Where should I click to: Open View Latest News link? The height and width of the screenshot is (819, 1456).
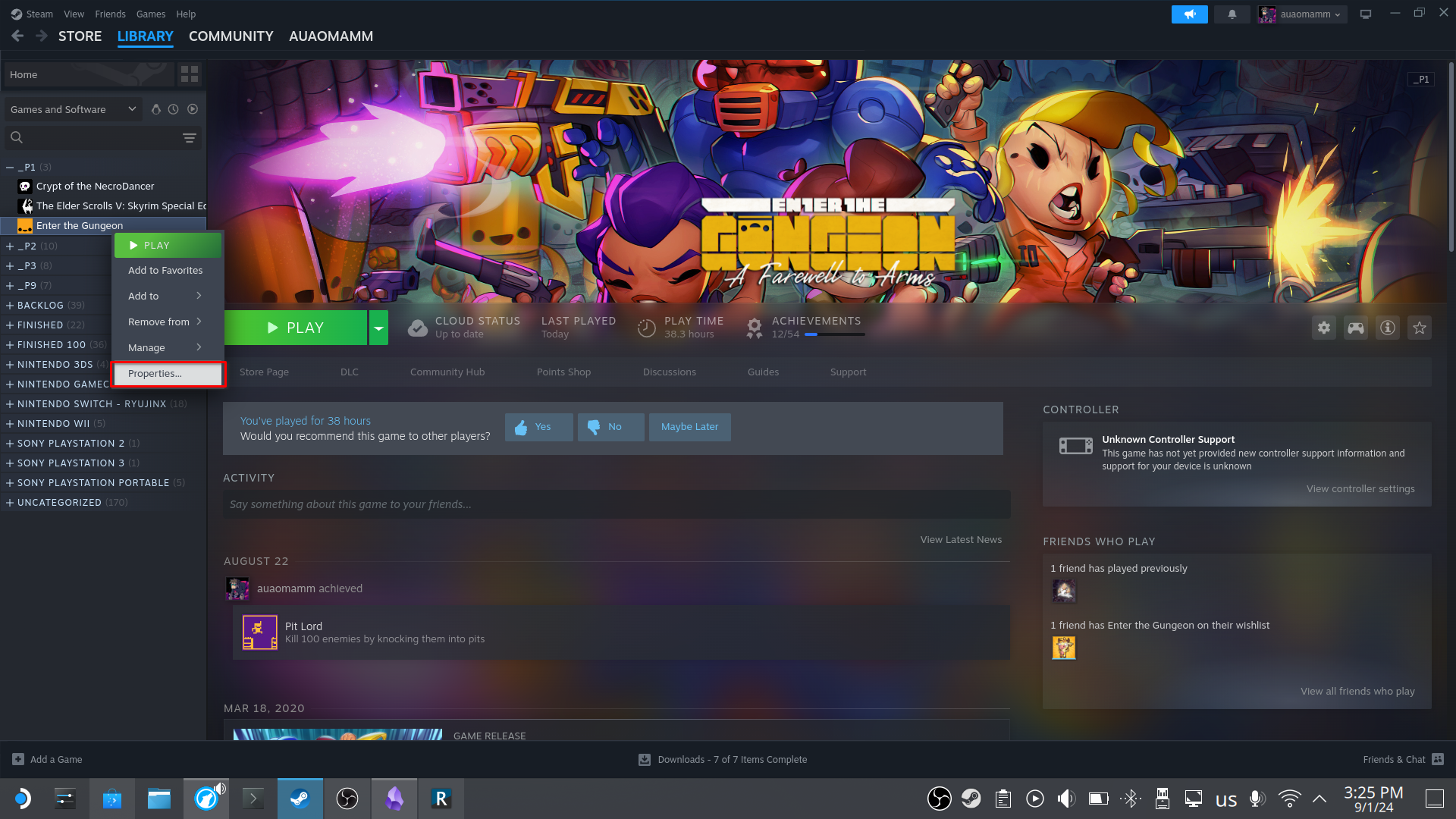[x=961, y=539]
